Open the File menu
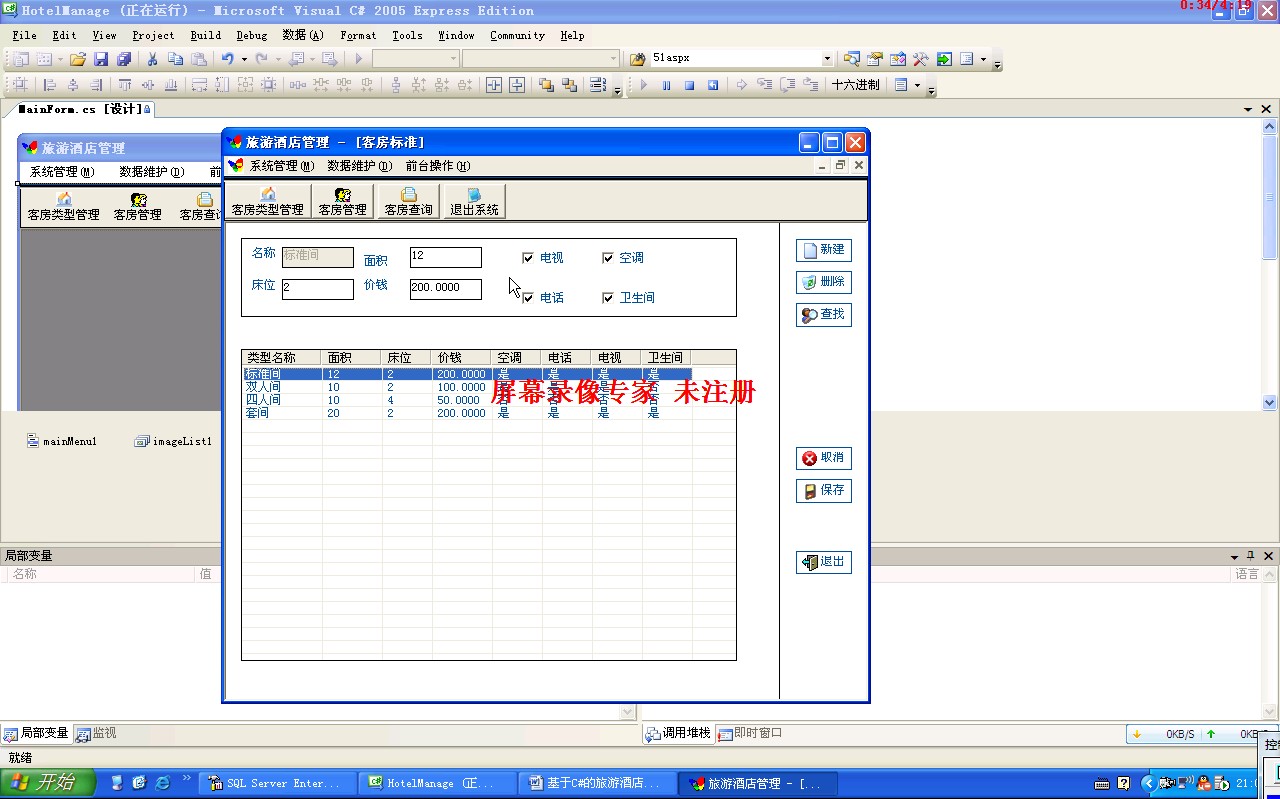The image size is (1280, 799). pos(24,35)
